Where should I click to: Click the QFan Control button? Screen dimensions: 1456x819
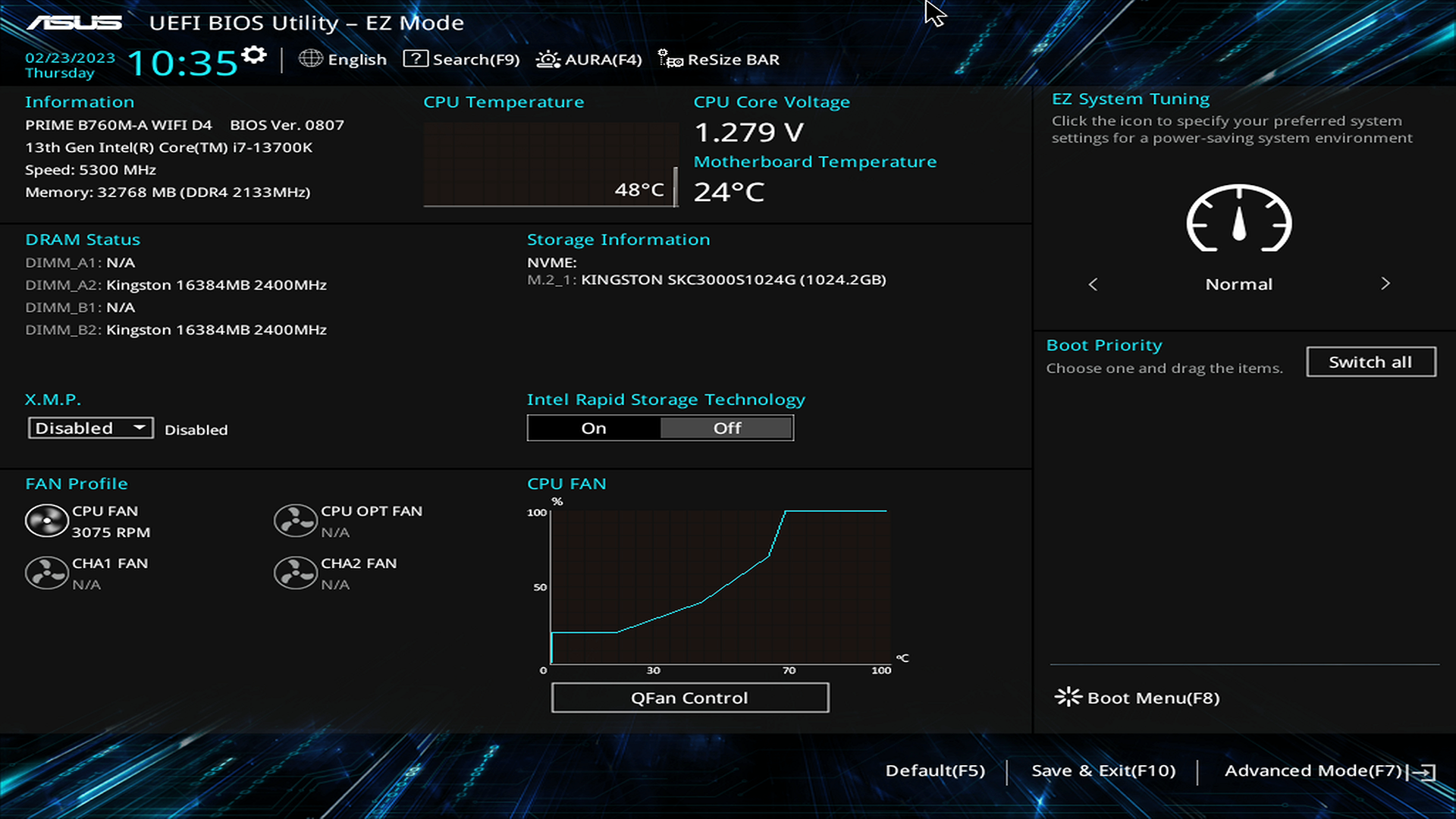[689, 698]
